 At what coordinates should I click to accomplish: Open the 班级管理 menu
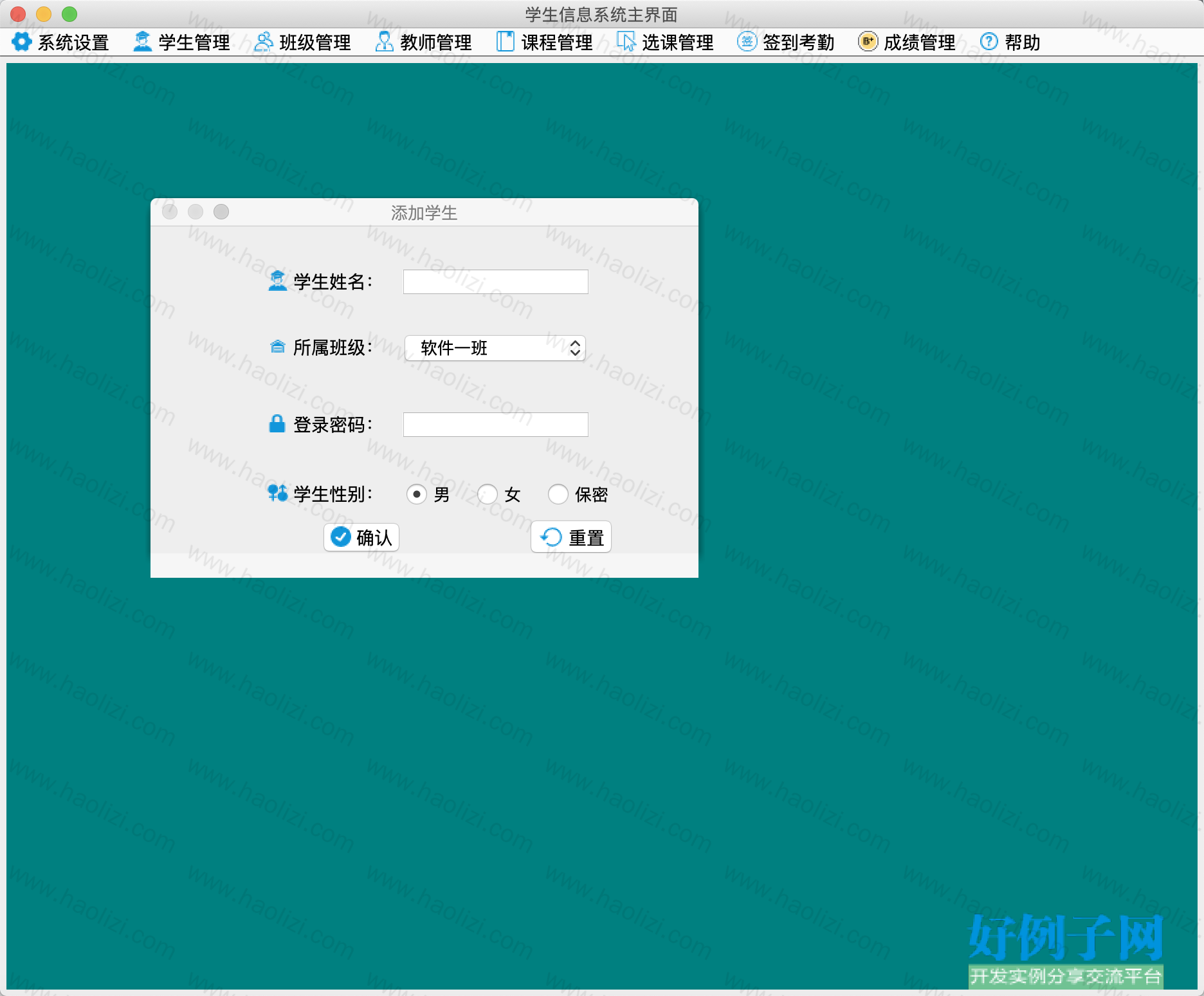[x=302, y=42]
